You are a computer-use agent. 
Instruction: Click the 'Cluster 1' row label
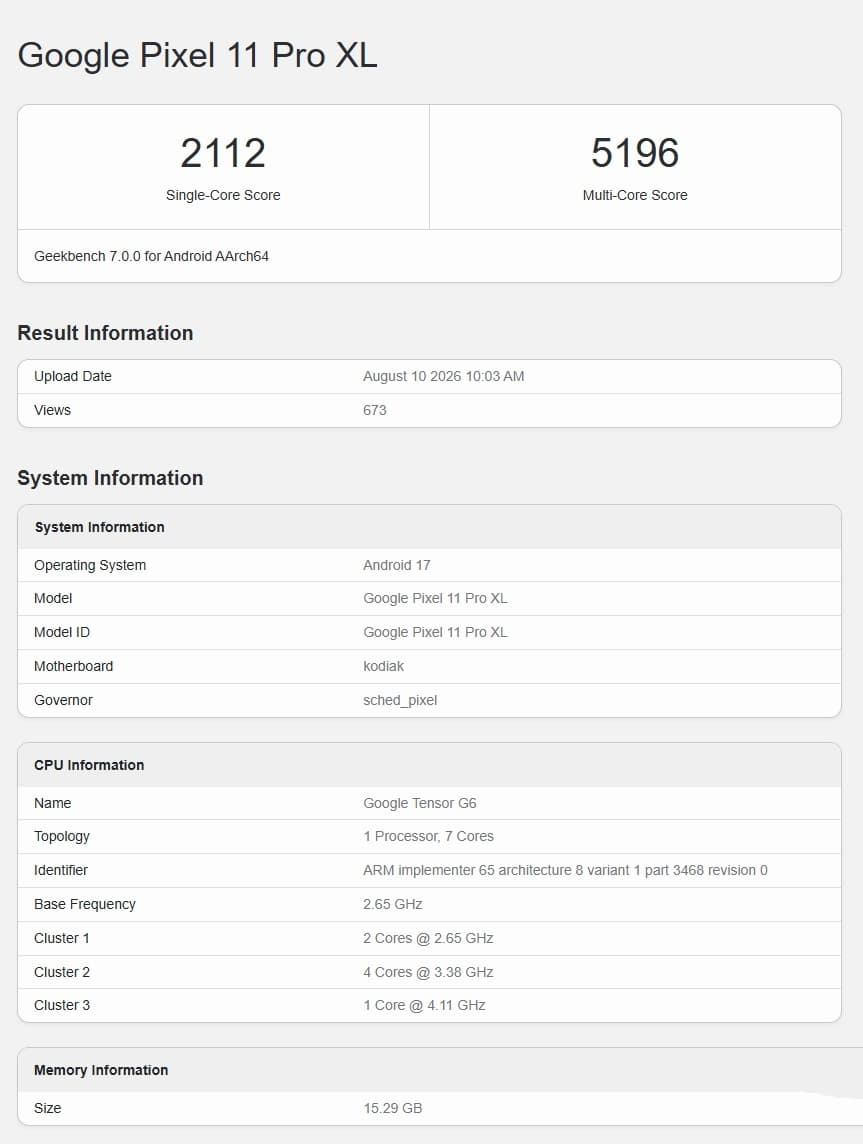click(x=62, y=938)
